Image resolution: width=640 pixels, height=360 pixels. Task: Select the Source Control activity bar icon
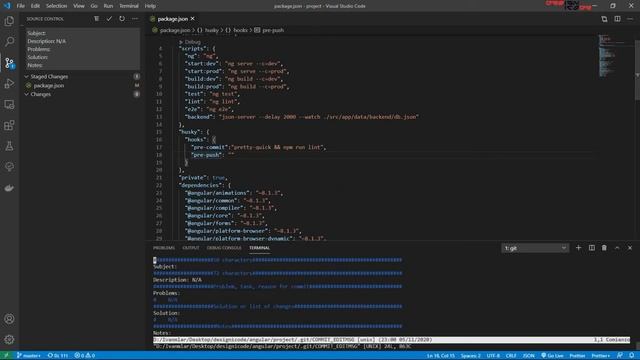9,63
